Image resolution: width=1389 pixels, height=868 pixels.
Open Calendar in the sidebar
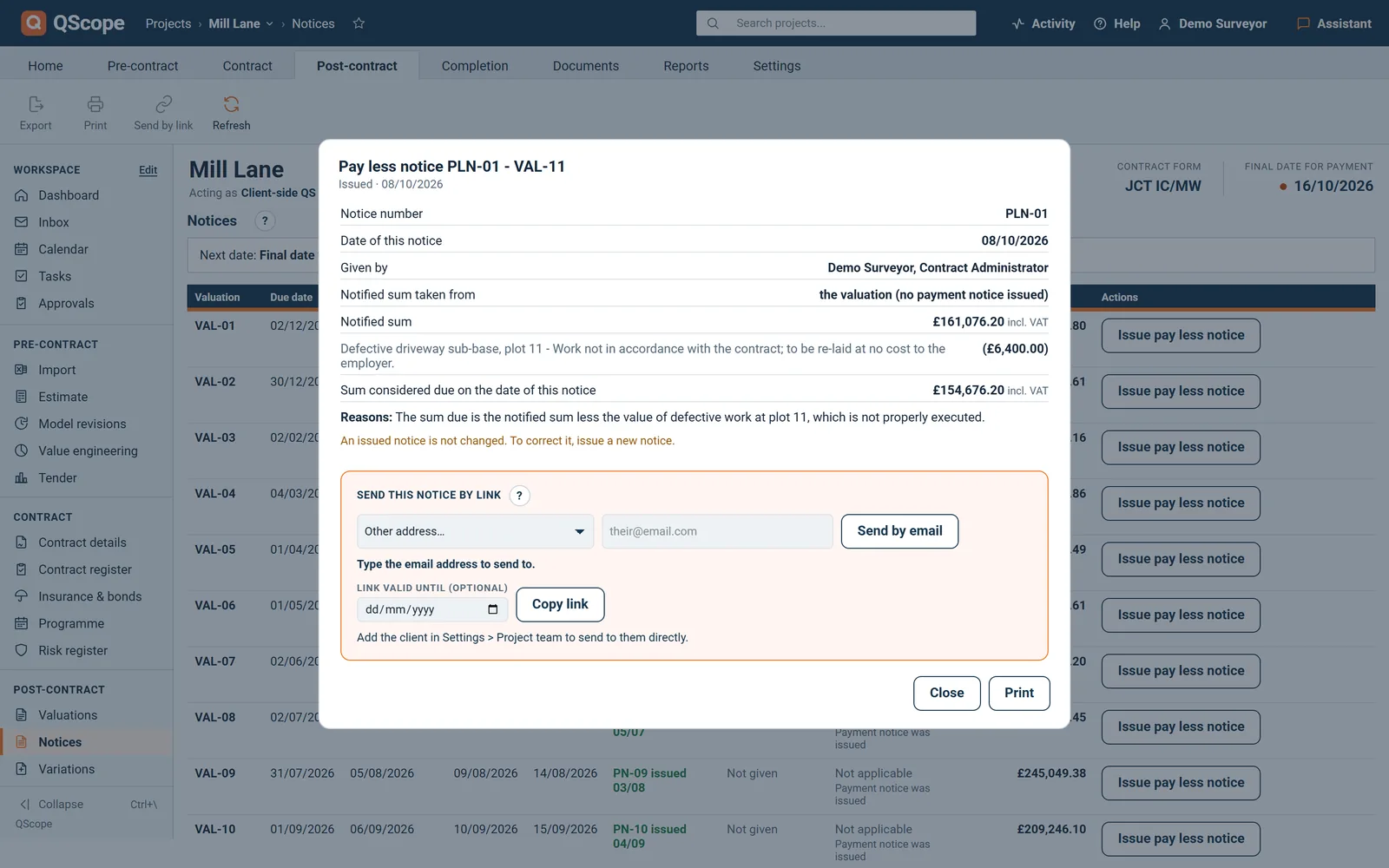(63, 249)
